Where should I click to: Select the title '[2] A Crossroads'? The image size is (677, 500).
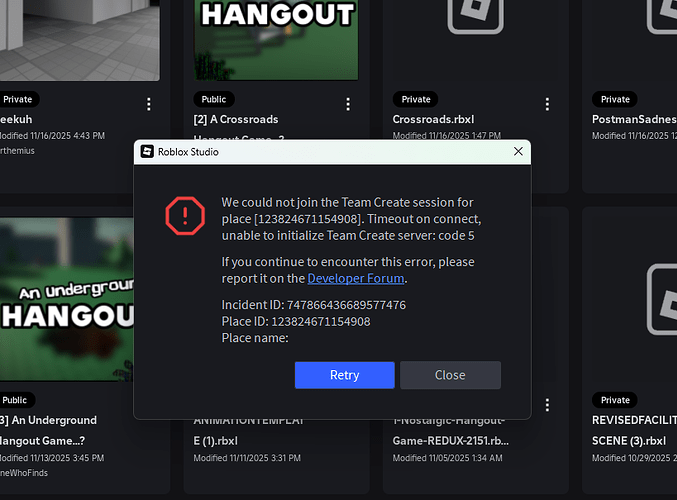(236, 120)
